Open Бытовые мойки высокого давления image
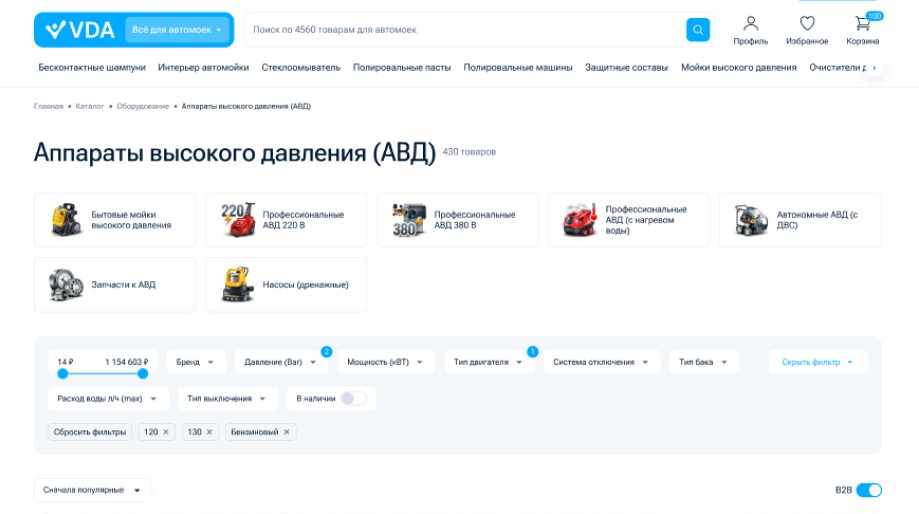This screenshot has width=919, height=514. click(x=66, y=220)
